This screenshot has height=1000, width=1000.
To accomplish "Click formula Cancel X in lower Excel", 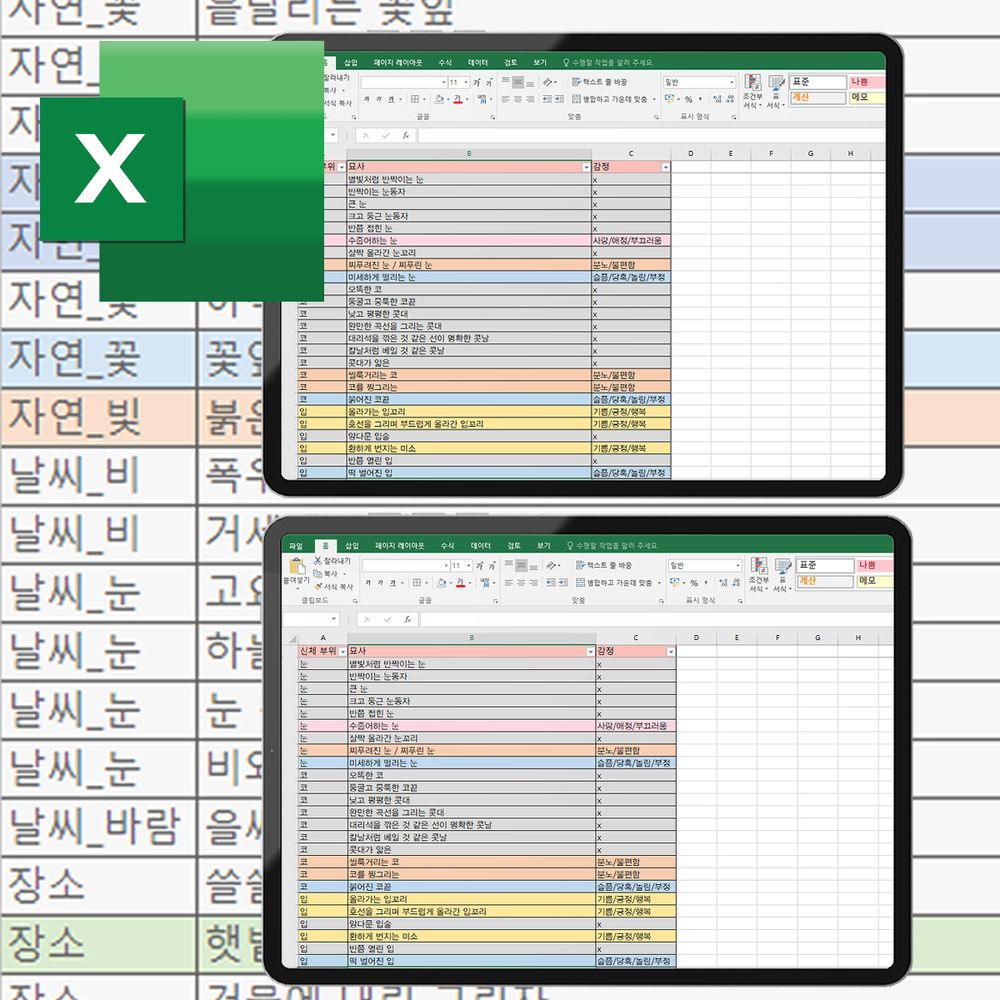I will (x=367, y=619).
